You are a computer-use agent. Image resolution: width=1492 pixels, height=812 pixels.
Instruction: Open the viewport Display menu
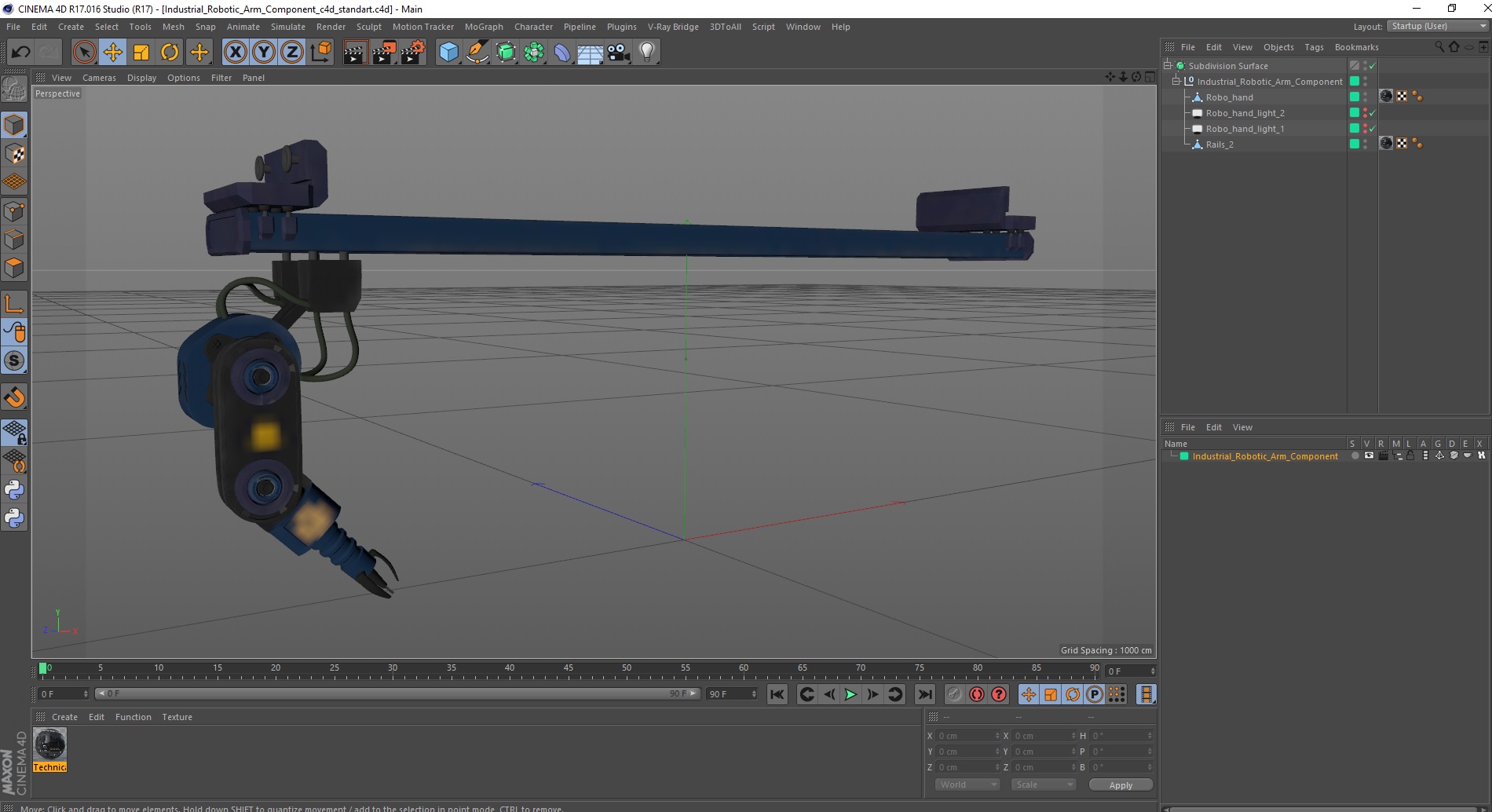tap(141, 78)
